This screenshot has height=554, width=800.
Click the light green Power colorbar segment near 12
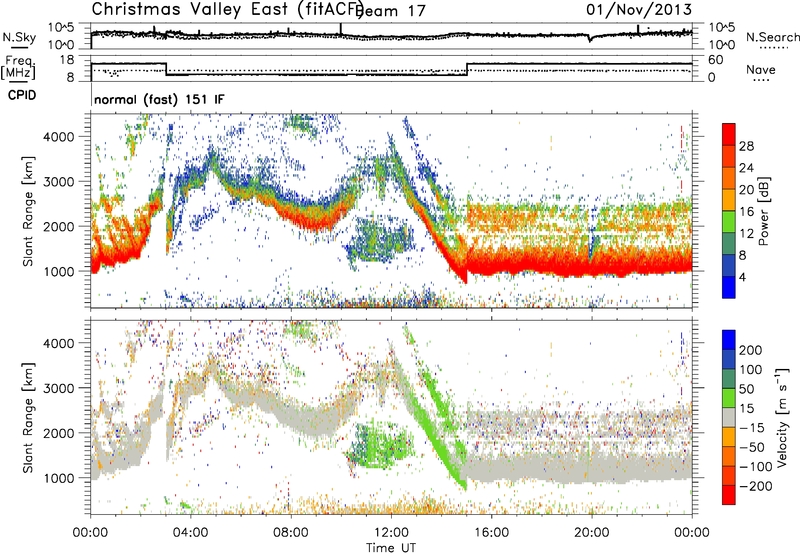tap(729, 221)
